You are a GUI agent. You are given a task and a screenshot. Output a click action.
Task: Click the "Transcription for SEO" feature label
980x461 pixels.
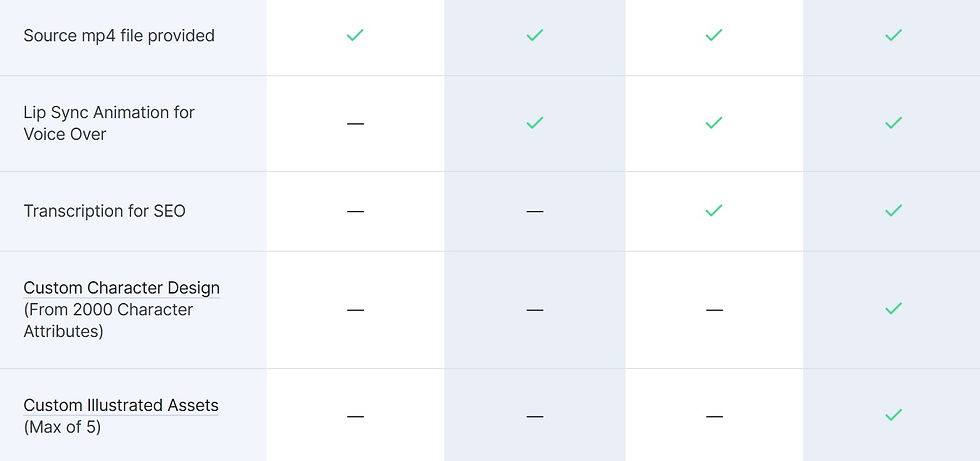pos(104,211)
